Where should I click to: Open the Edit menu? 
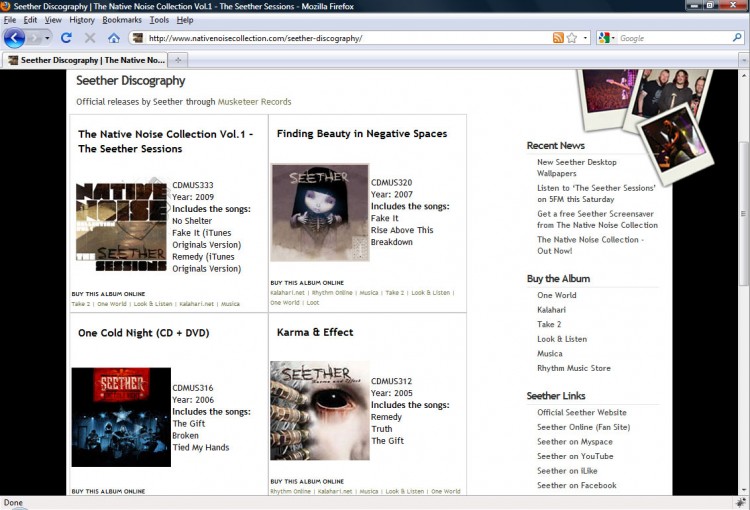[x=30, y=20]
